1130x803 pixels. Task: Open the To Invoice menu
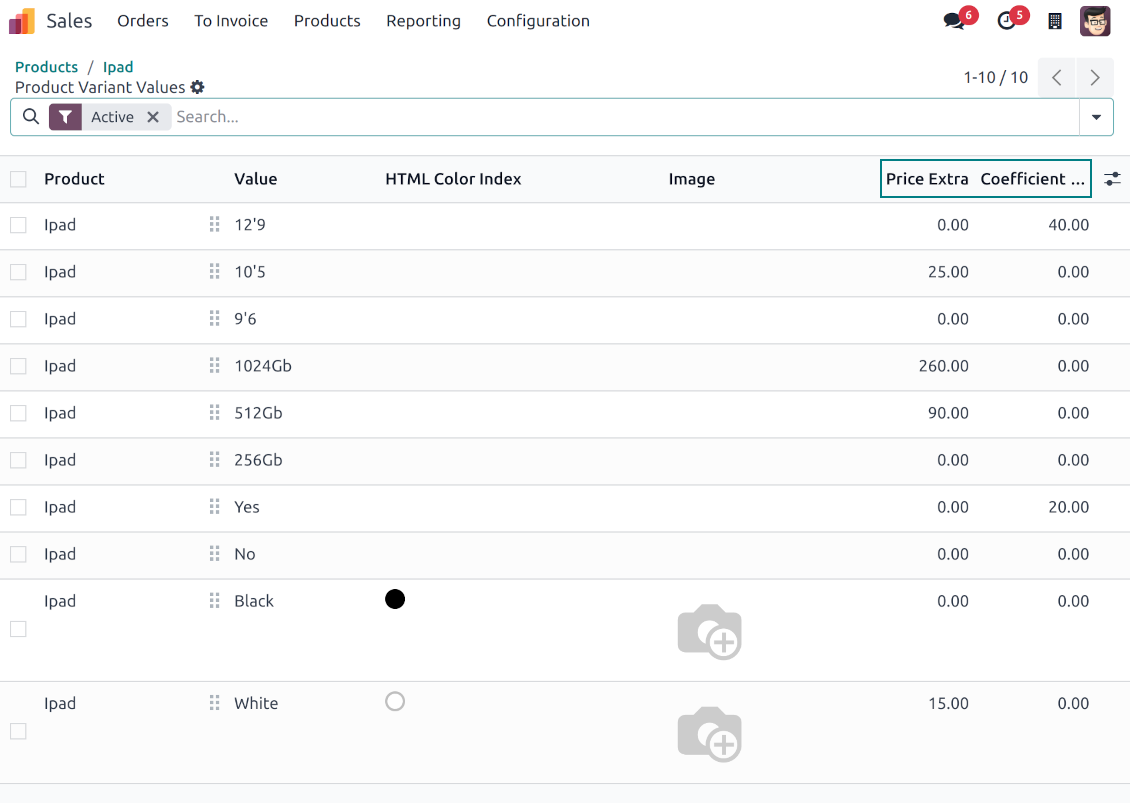coord(231,21)
